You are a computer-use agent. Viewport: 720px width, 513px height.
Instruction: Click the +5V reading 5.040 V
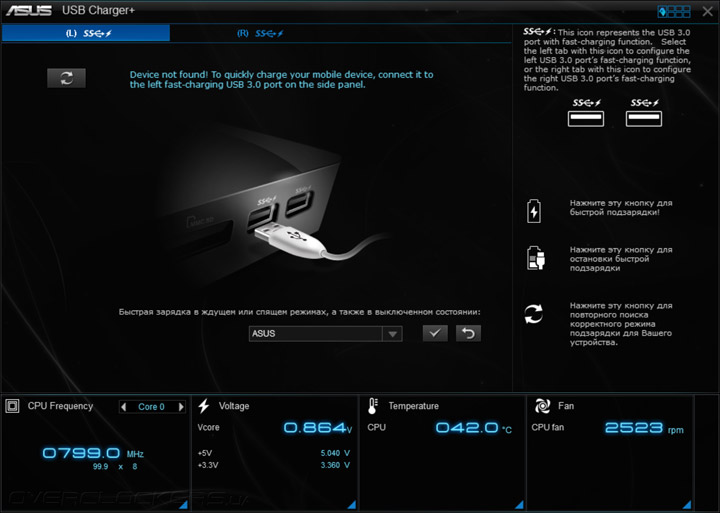tap(335, 453)
